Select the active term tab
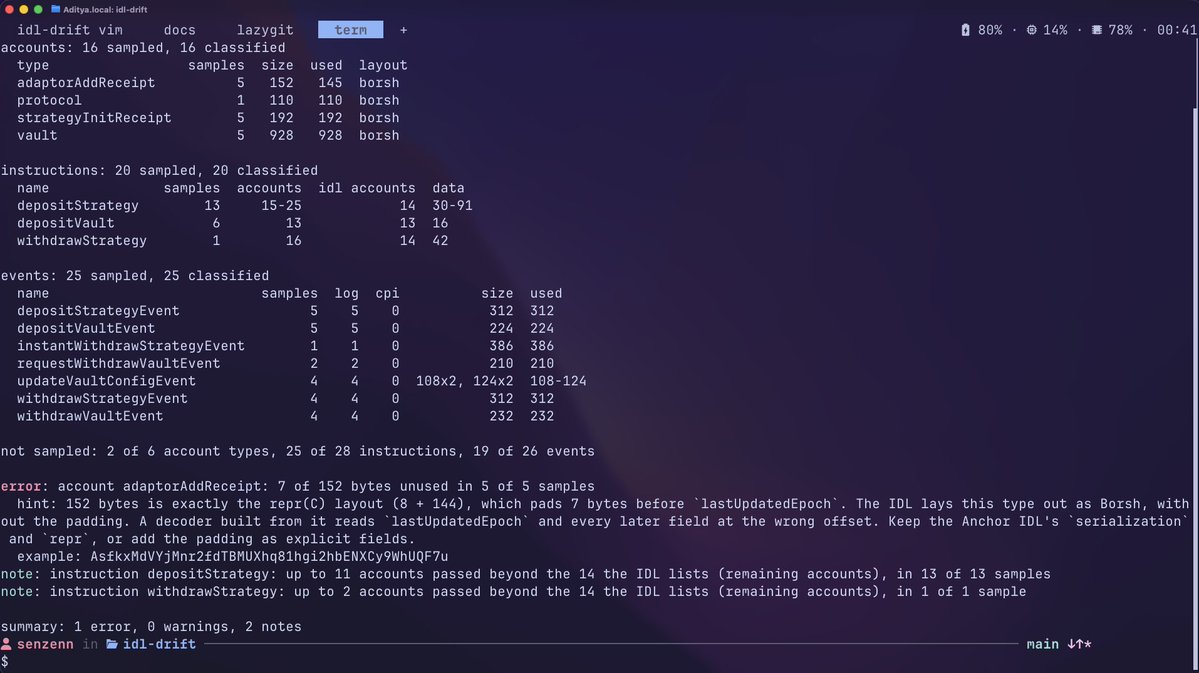Image resolution: width=1199 pixels, height=673 pixels. coord(350,30)
